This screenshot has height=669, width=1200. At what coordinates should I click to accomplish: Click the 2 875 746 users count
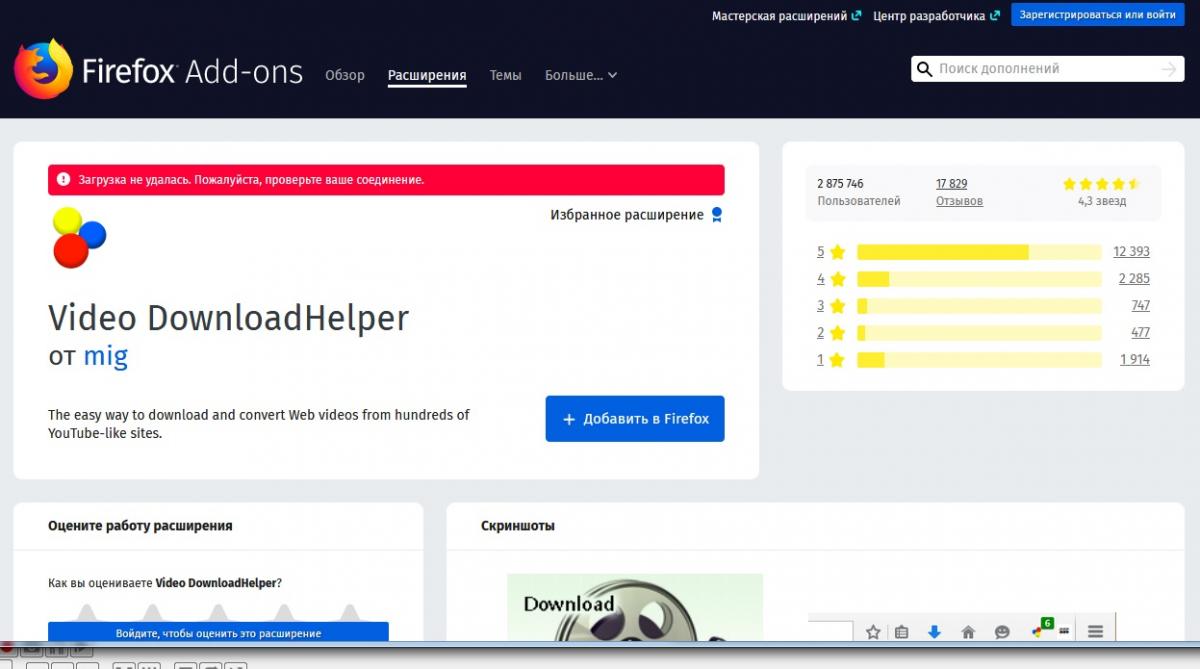[x=840, y=184]
